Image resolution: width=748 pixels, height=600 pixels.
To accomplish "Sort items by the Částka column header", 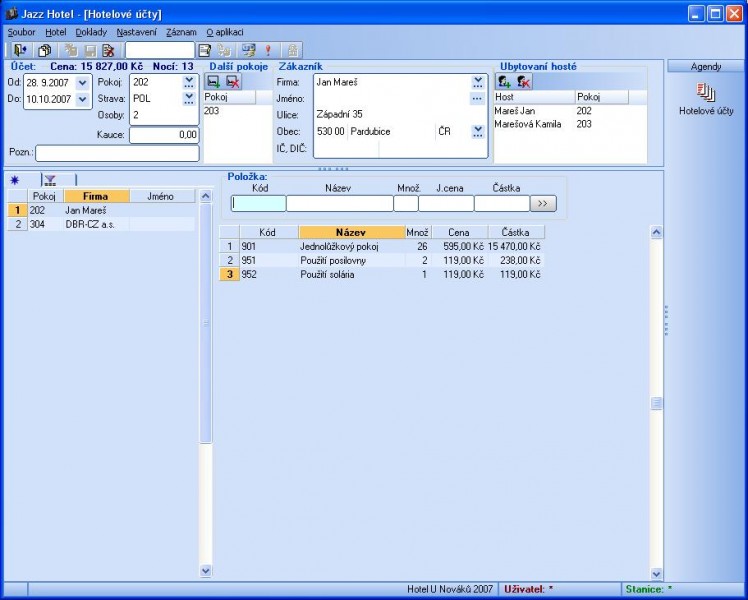I will click(x=516, y=232).
